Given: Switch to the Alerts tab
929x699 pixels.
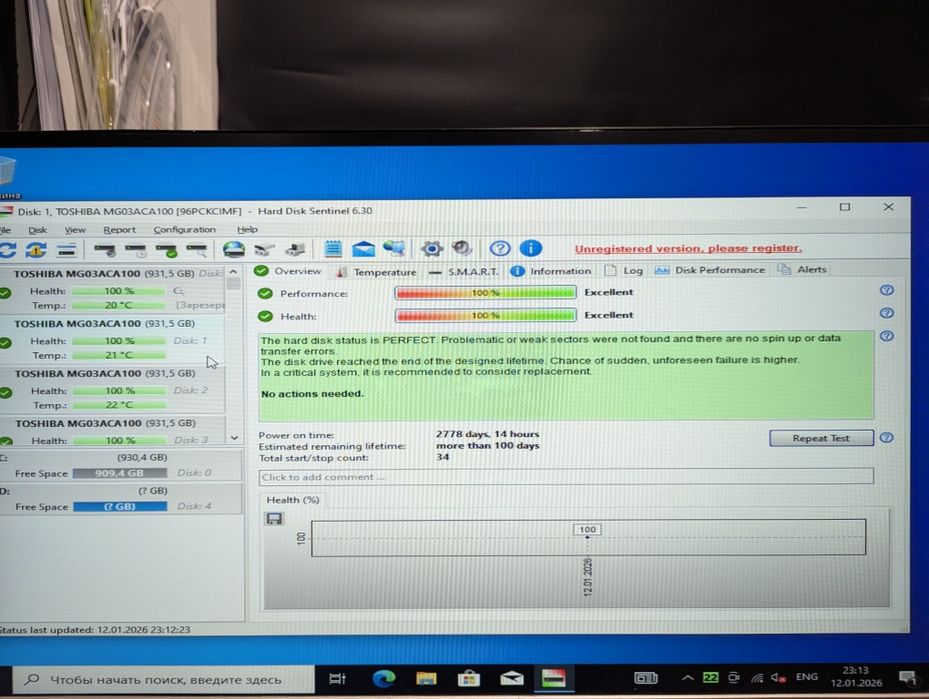Looking at the screenshot, I should coord(802,269).
